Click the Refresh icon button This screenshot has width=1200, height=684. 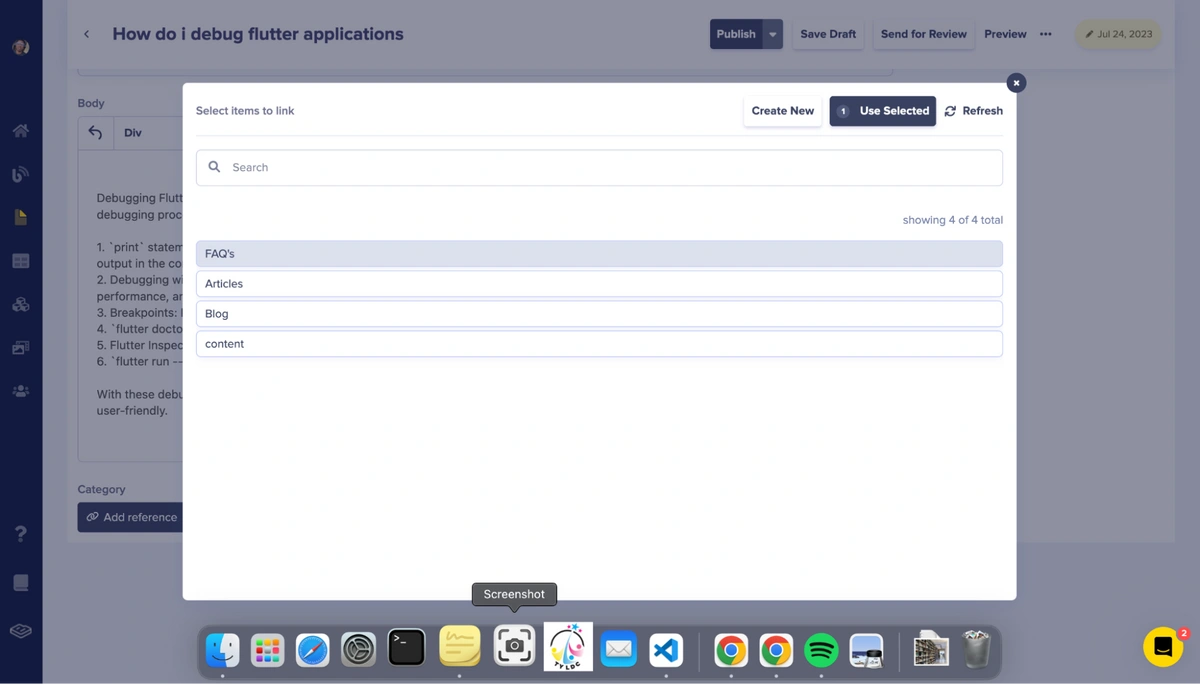click(x=950, y=111)
